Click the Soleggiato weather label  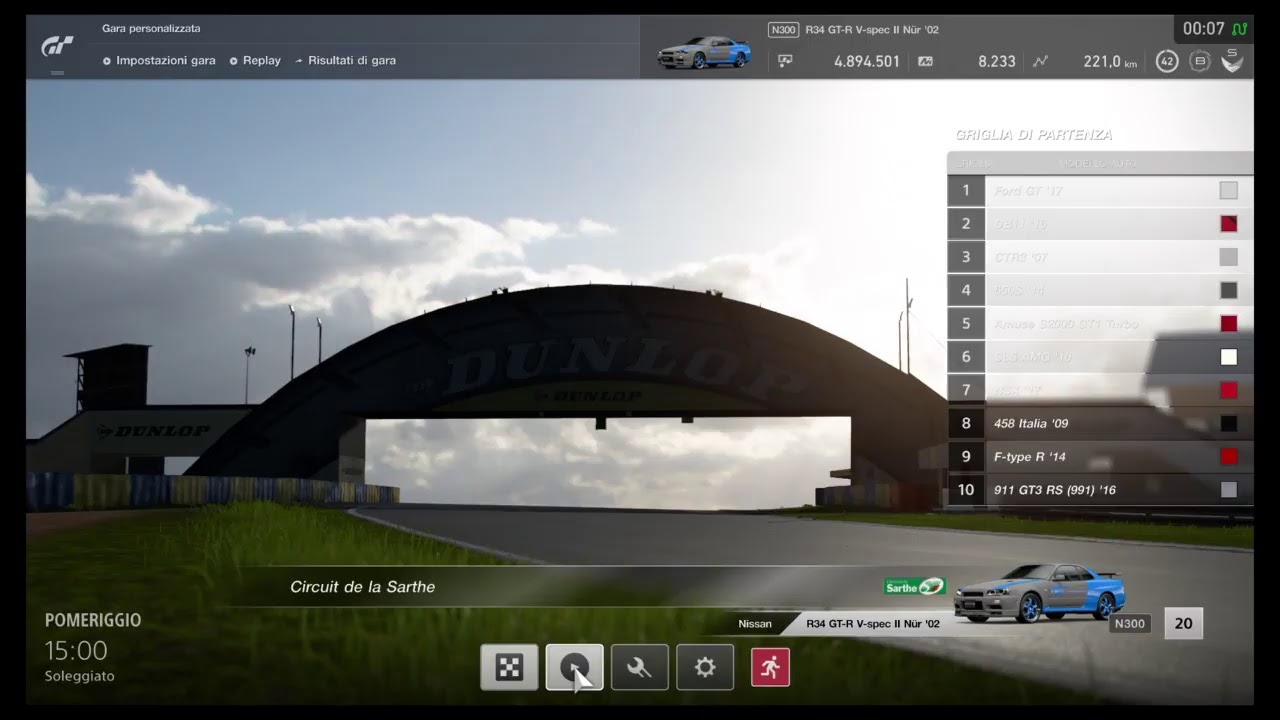pyautogui.click(x=79, y=676)
